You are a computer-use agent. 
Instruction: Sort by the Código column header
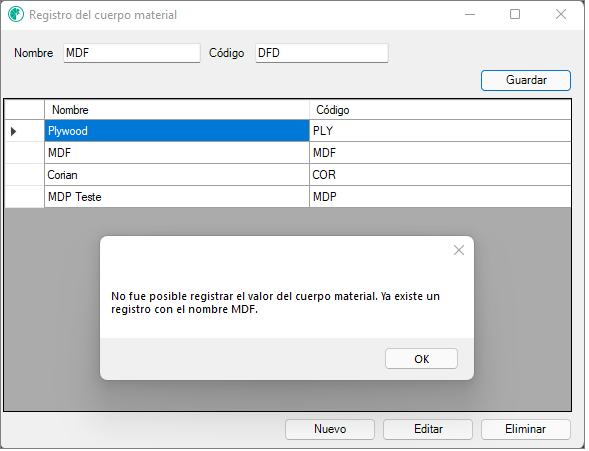[x=442, y=111]
